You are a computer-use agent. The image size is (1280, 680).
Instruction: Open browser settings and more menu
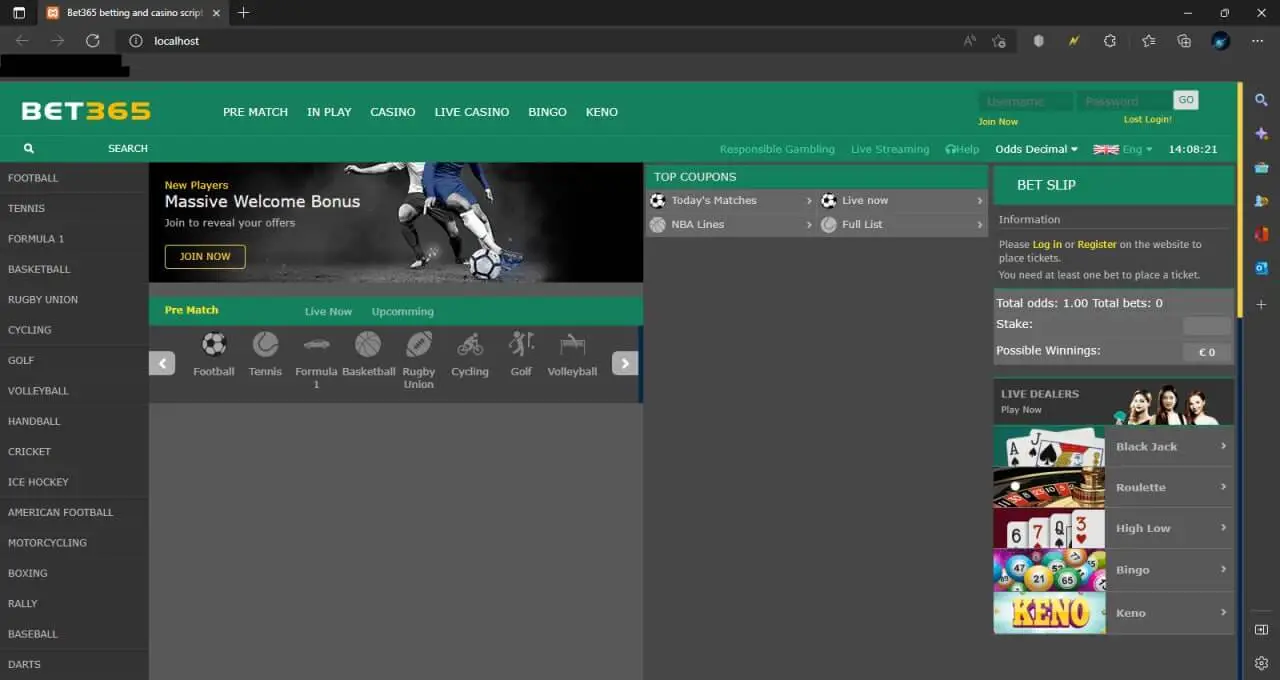tap(1257, 41)
